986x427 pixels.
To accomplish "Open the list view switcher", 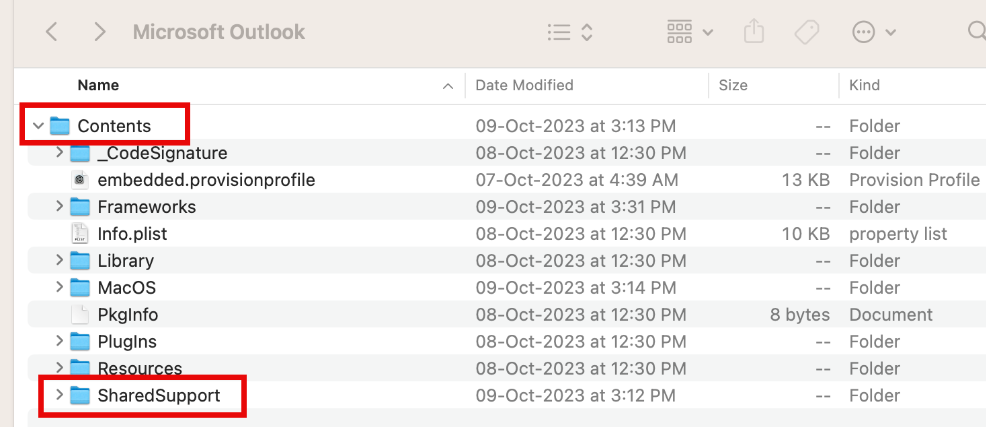I will tap(570, 32).
